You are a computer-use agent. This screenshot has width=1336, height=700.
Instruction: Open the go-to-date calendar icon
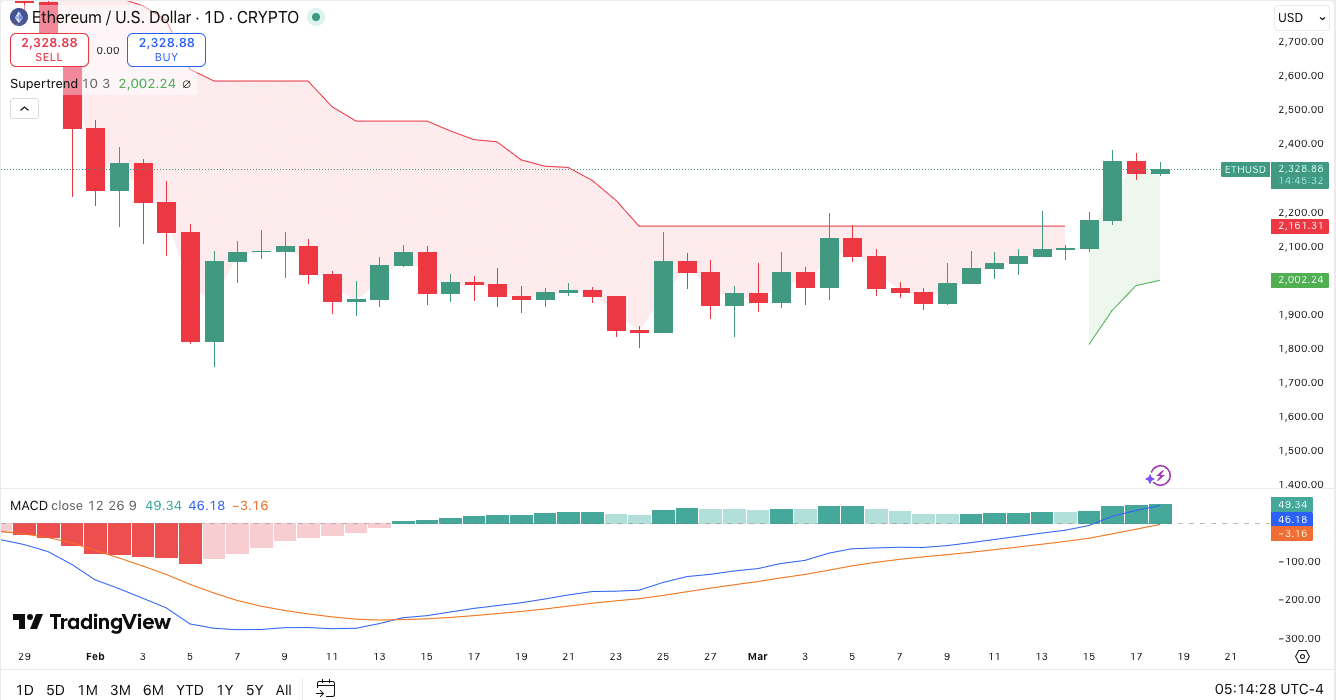click(325, 689)
